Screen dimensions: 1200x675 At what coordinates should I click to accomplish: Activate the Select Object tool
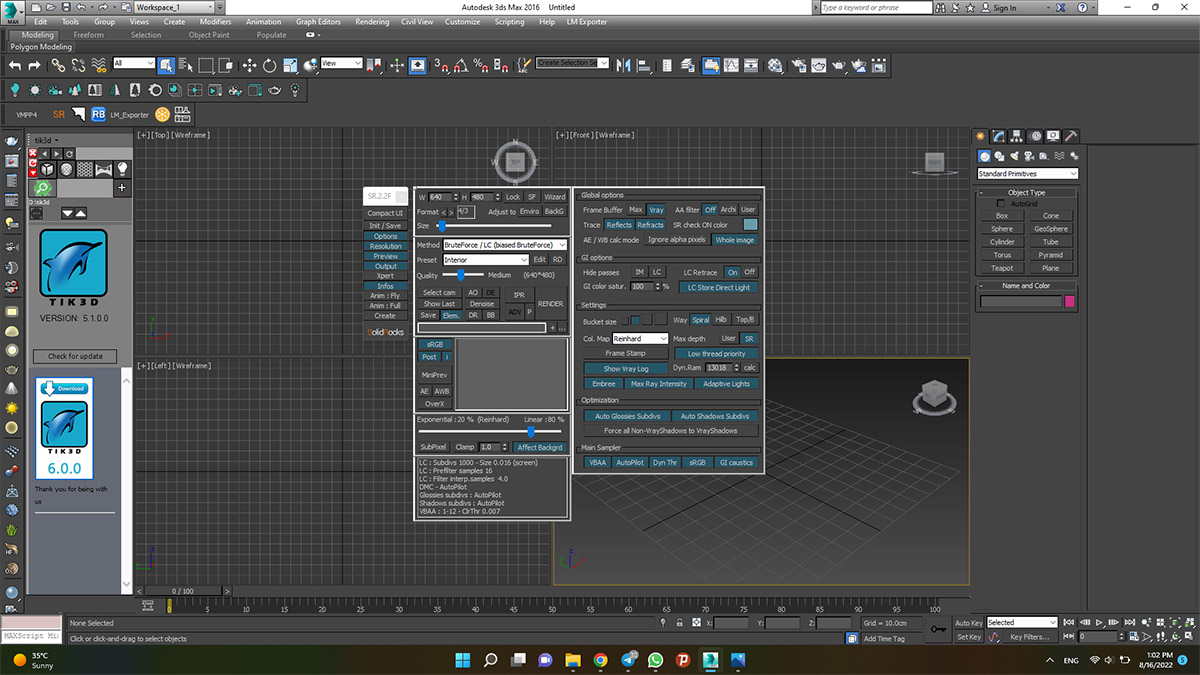pyautogui.click(x=166, y=65)
